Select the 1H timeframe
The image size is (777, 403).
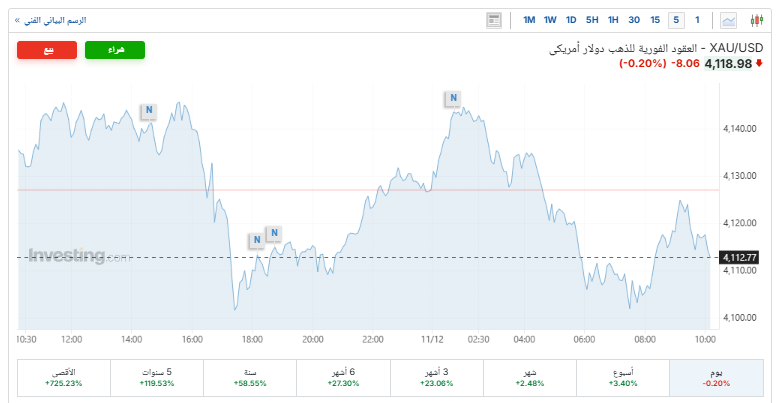(613, 20)
